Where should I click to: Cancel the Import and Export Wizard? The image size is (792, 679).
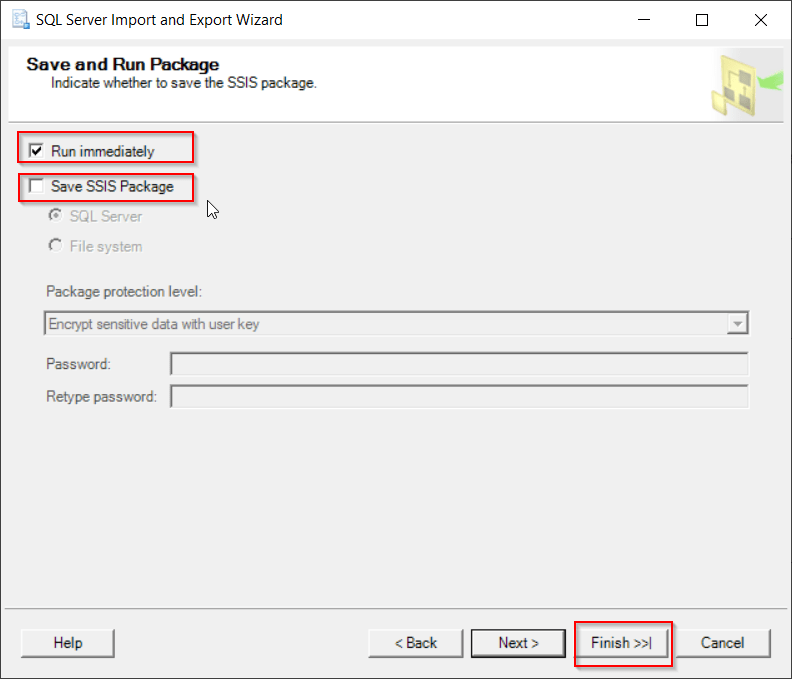(x=723, y=643)
